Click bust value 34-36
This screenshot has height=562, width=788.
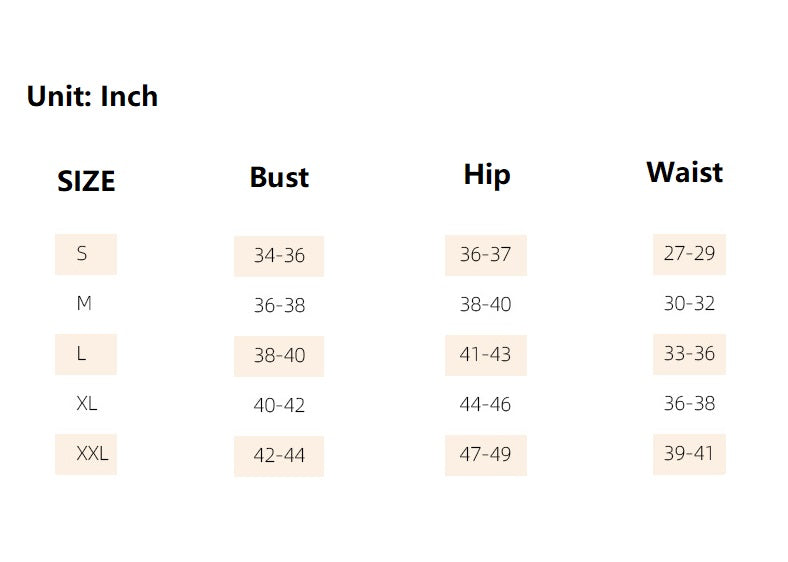click(x=279, y=256)
